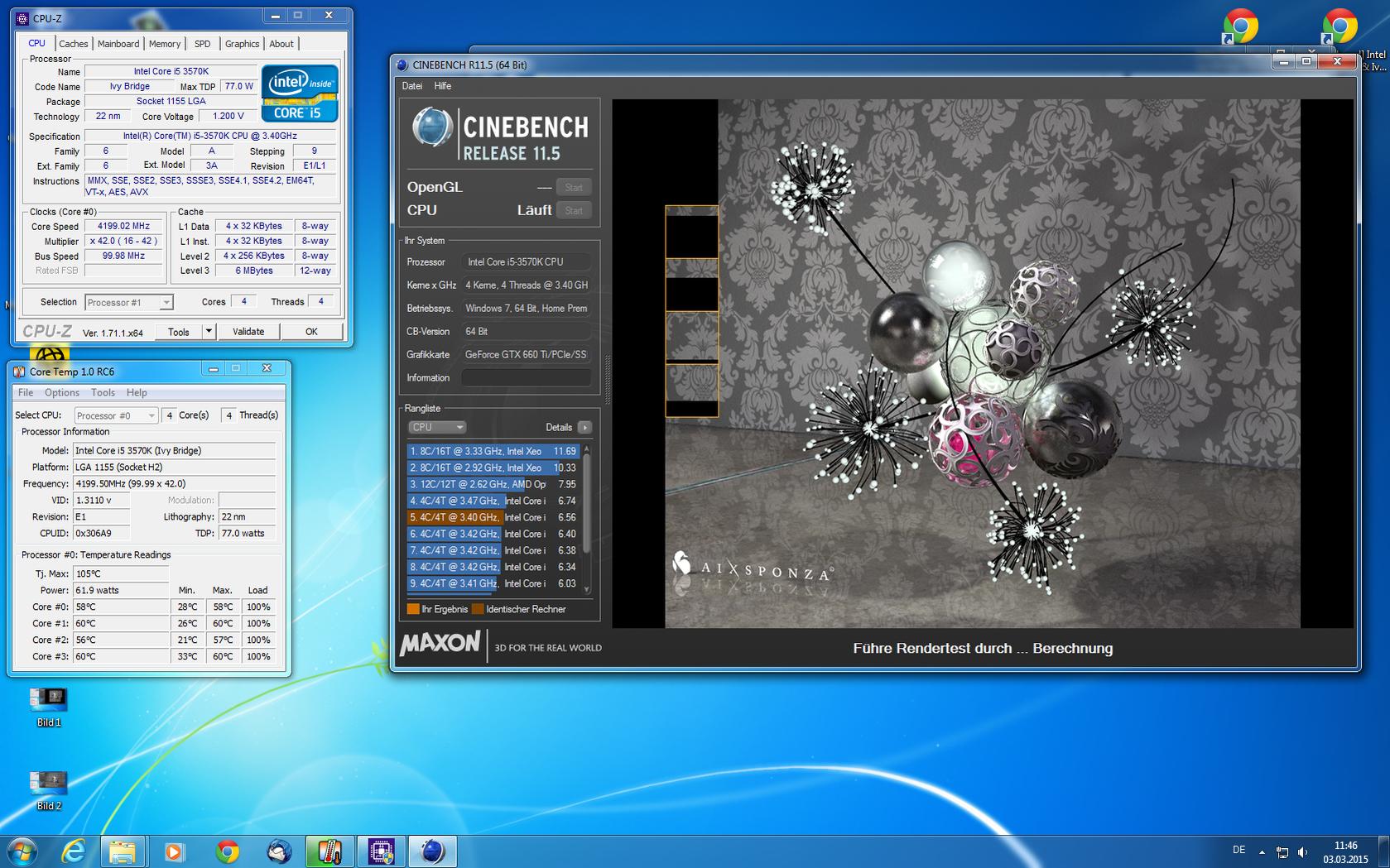Click the Cinebench Release 11.5 globe logo
This screenshot has width=1390, height=868.
(432, 129)
